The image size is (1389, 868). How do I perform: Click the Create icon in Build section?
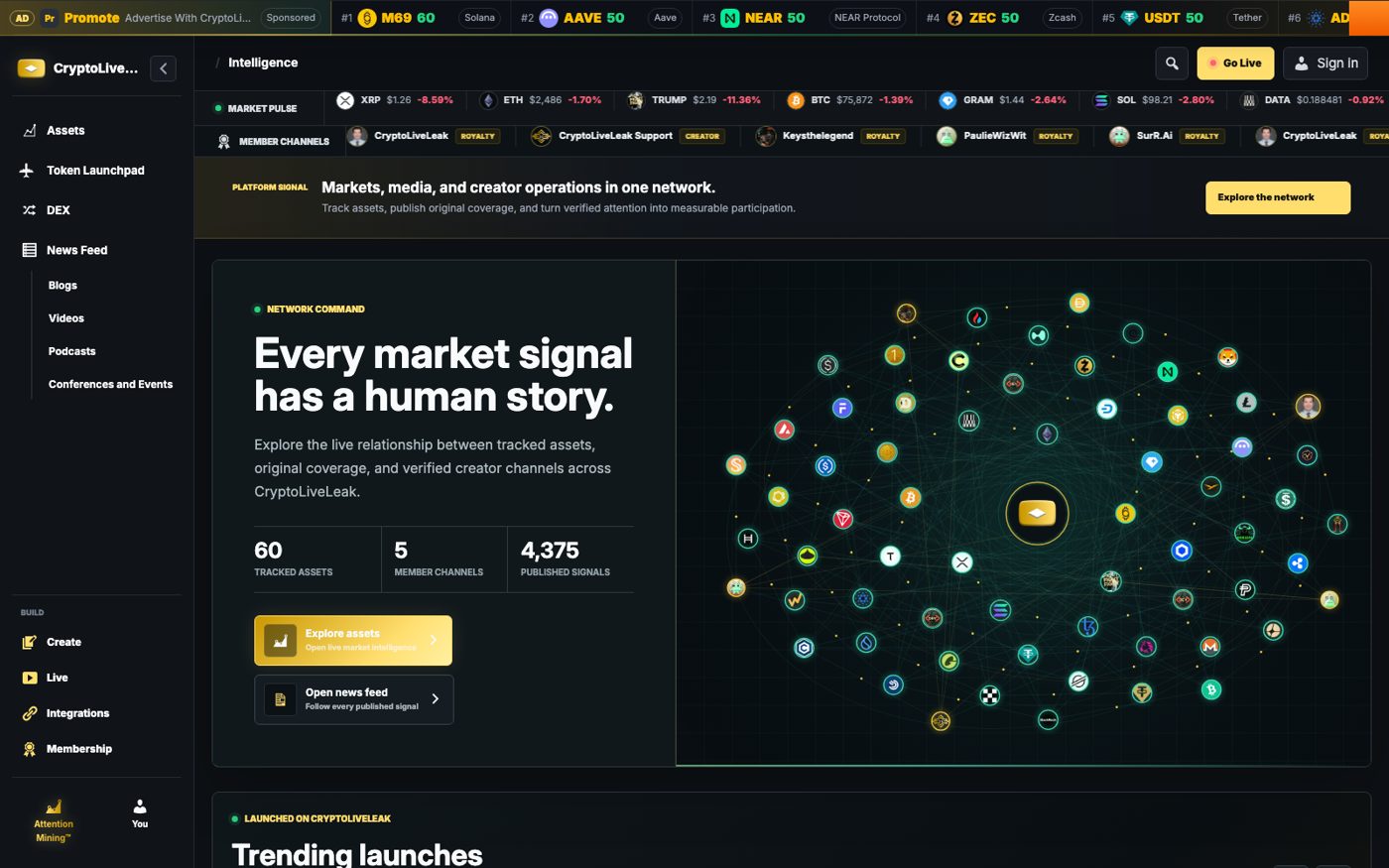coord(30,642)
